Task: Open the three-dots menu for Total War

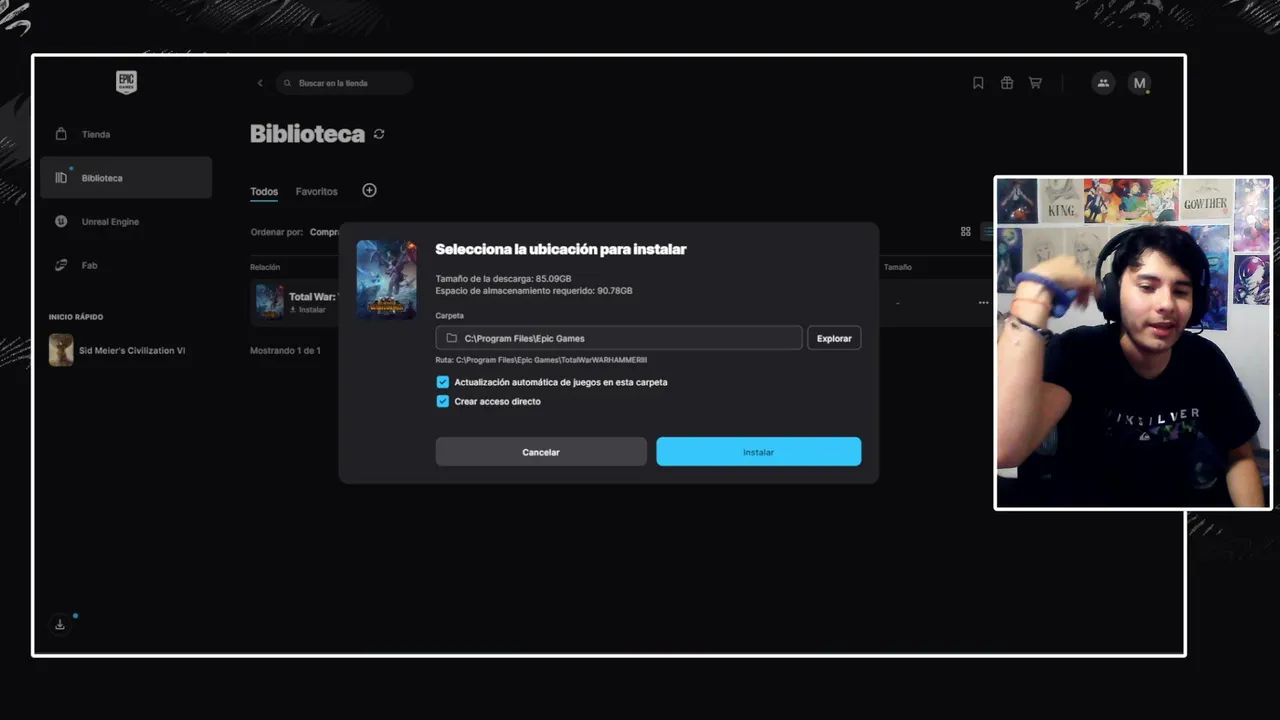Action: tap(983, 303)
